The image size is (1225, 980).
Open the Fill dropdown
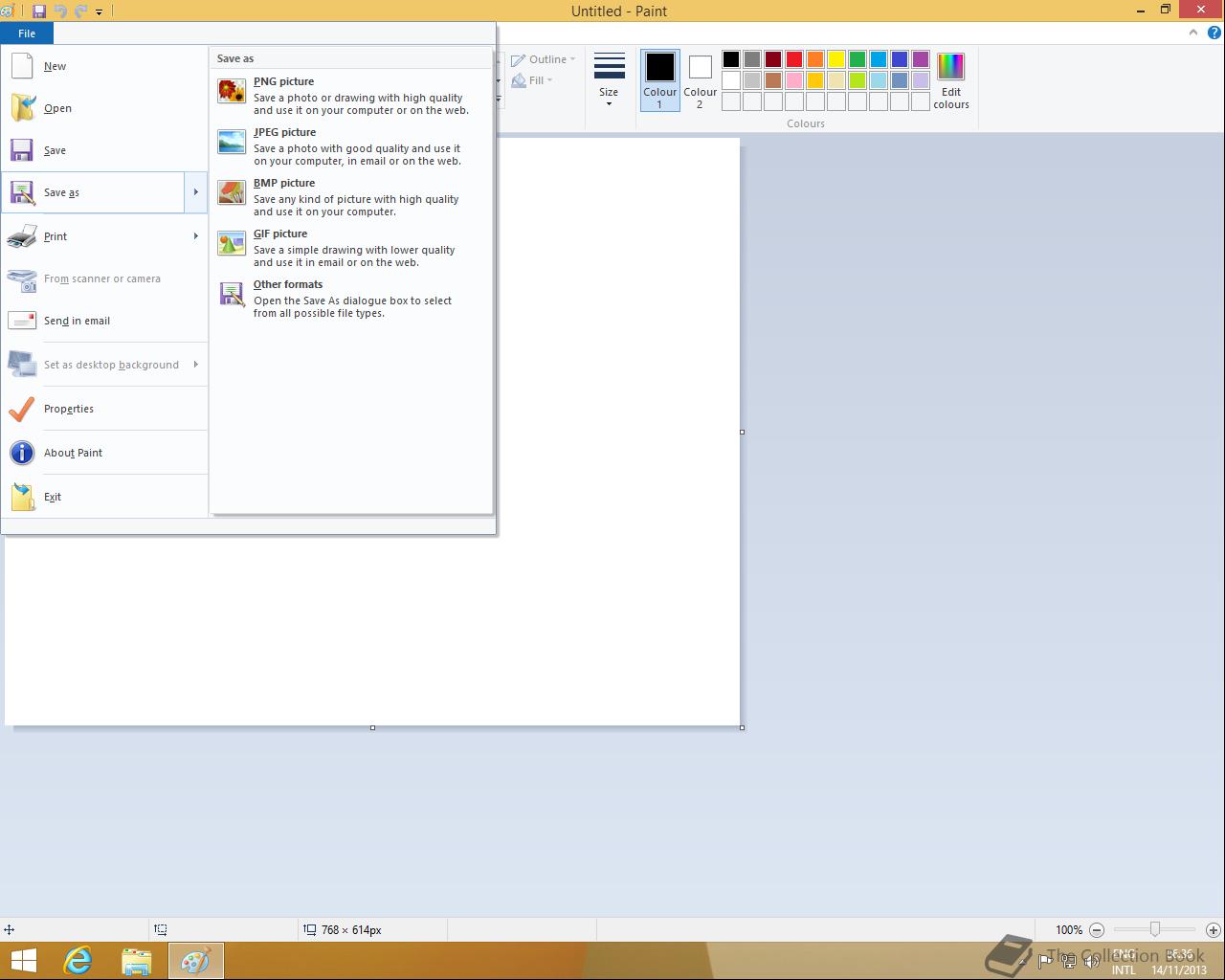pyautogui.click(x=532, y=80)
